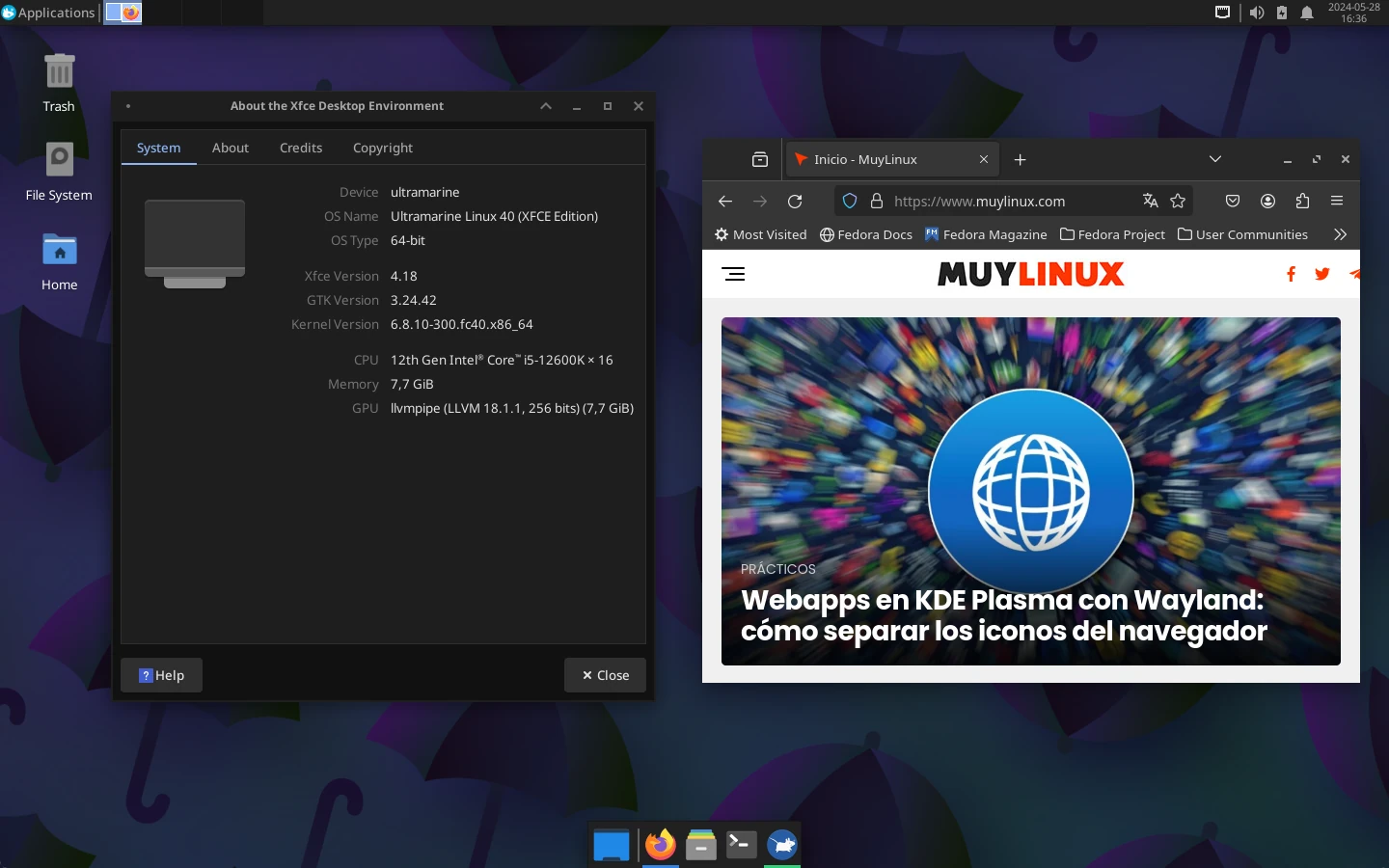The width and height of the screenshot is (1389, 868).
Task: Open MuyLinux Facebook icon
Action: (x=1291, y=274)
